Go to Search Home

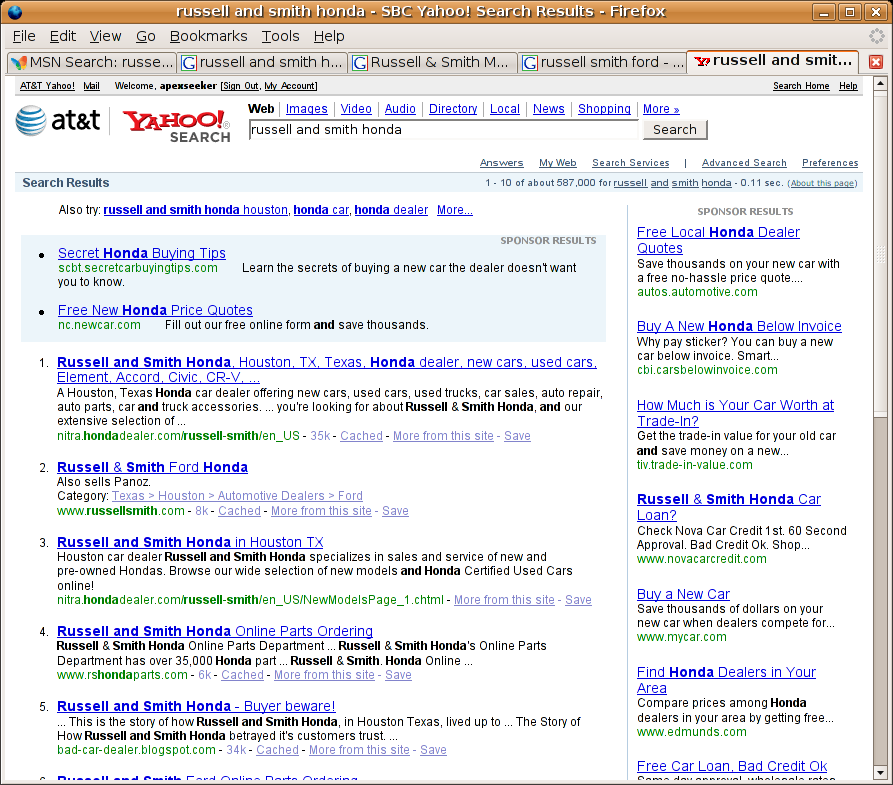(x=801, y=85)
